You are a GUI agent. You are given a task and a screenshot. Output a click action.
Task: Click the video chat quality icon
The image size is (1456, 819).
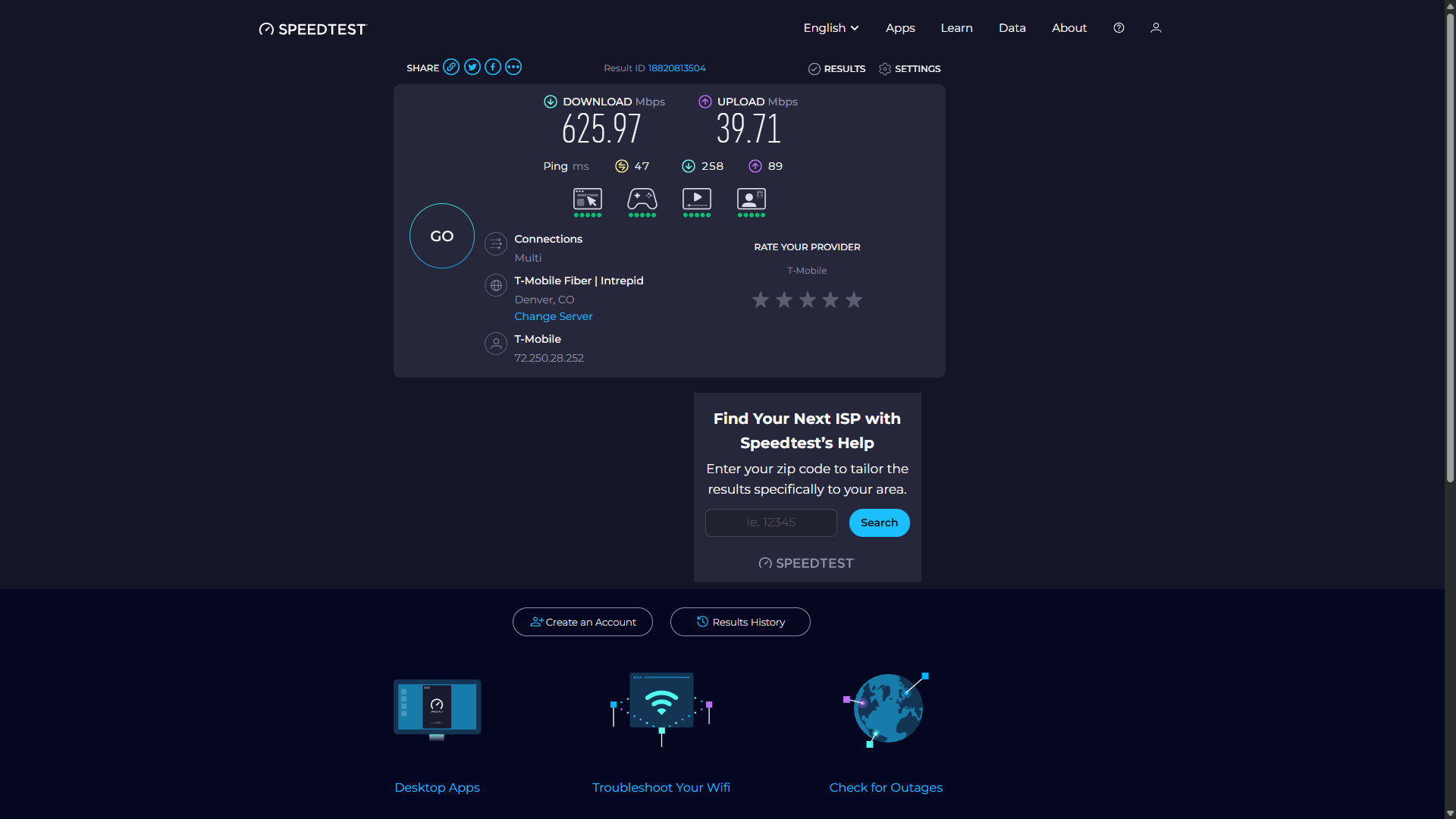click(x=752, y=199)
